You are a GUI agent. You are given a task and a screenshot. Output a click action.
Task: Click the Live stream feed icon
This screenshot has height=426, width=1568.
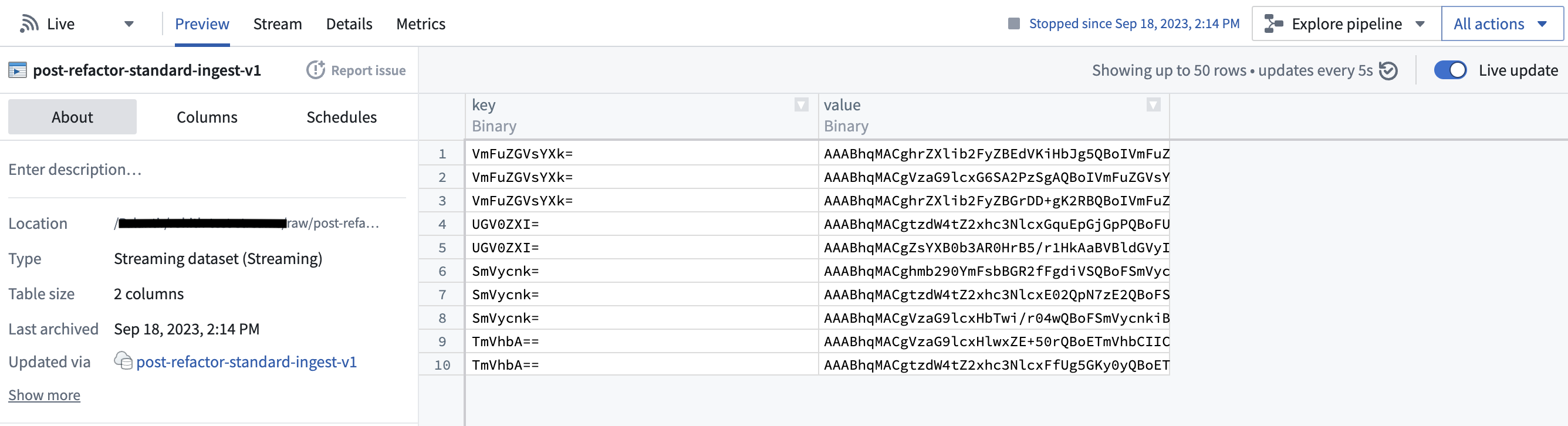pyautogui.click(x=29, y=23)
